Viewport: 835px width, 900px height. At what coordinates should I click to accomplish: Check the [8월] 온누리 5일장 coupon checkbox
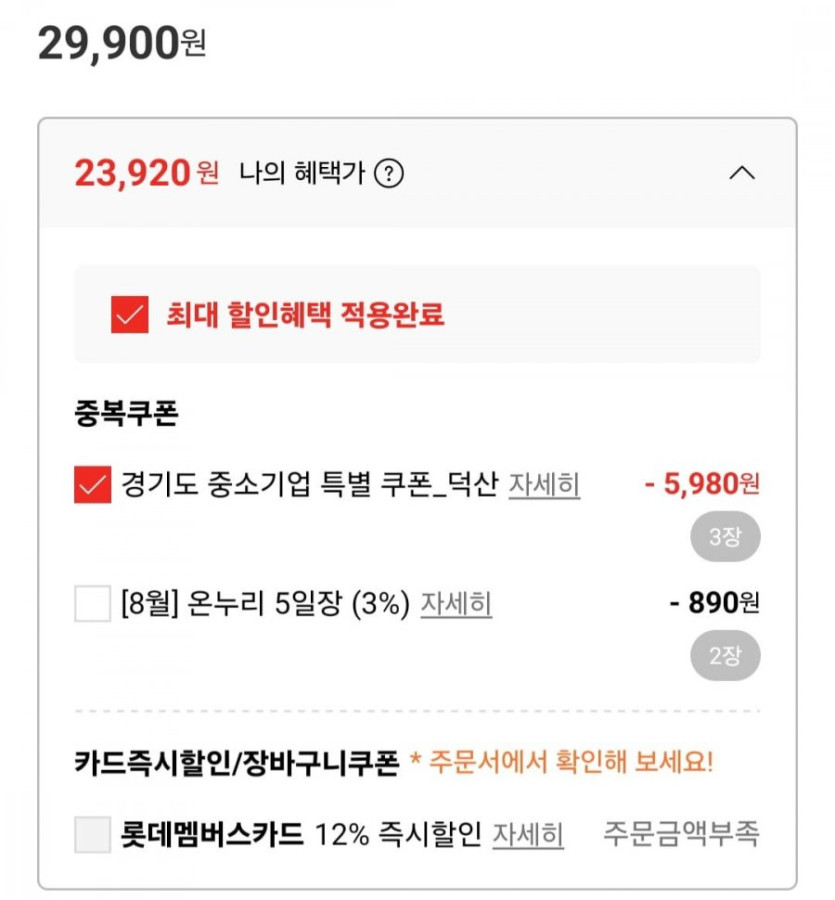pos(92,604)
